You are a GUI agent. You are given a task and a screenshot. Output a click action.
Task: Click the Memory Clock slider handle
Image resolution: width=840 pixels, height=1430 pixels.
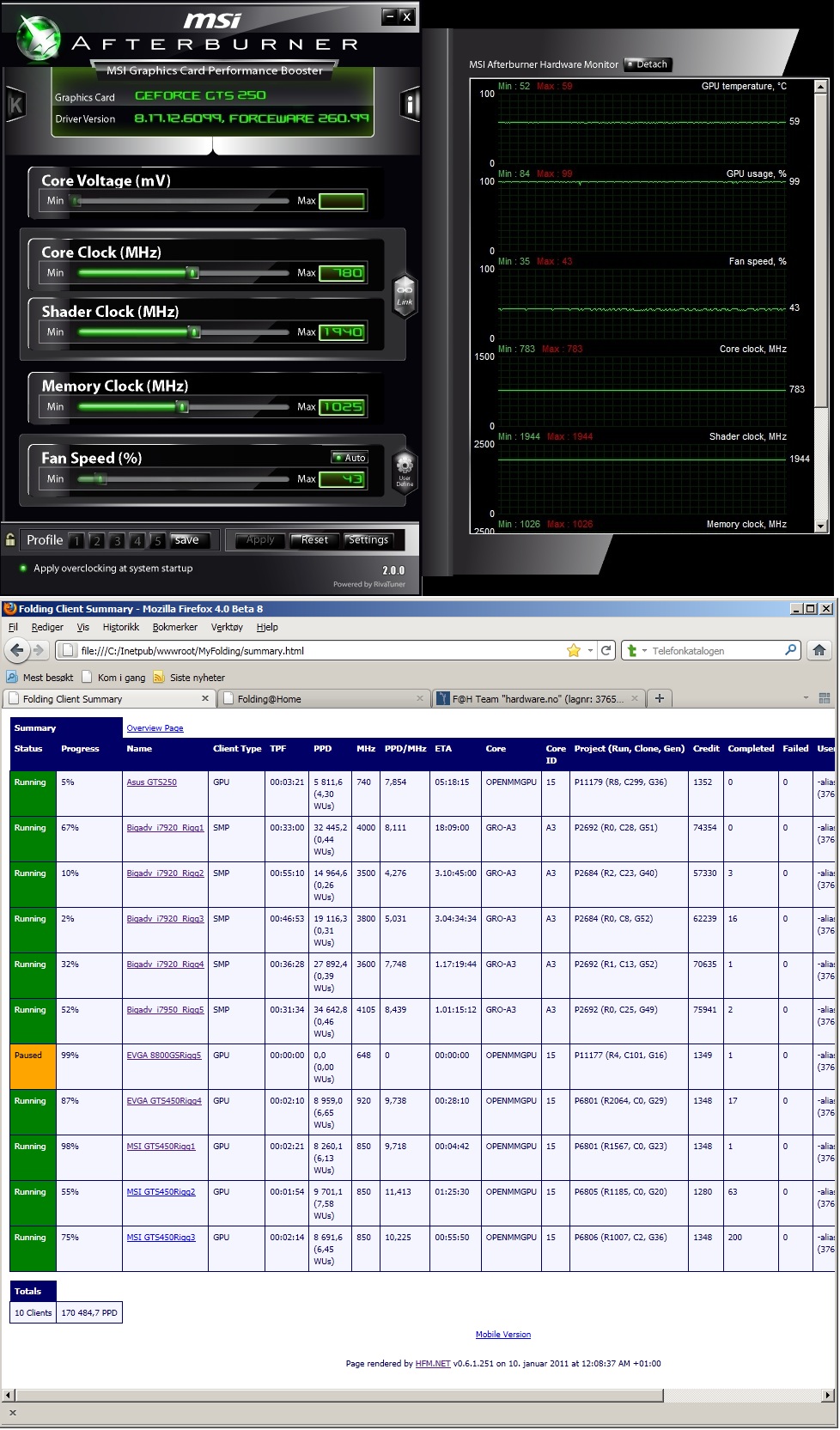point(183,407)
